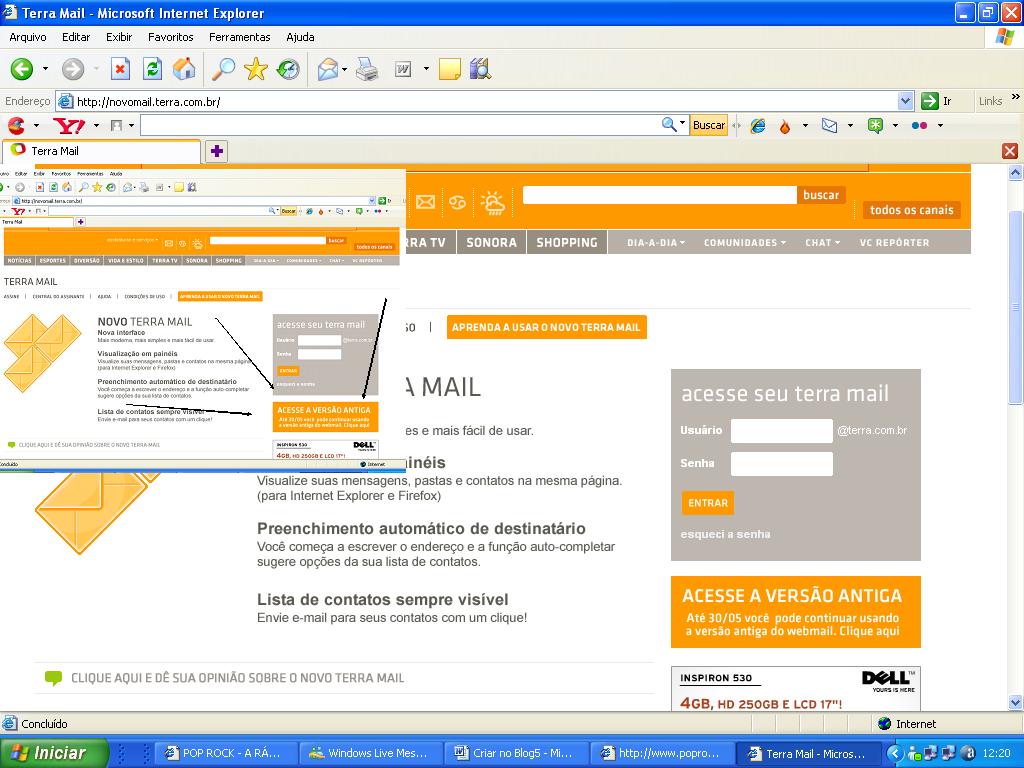Click the Ir go button

point(936,101)
